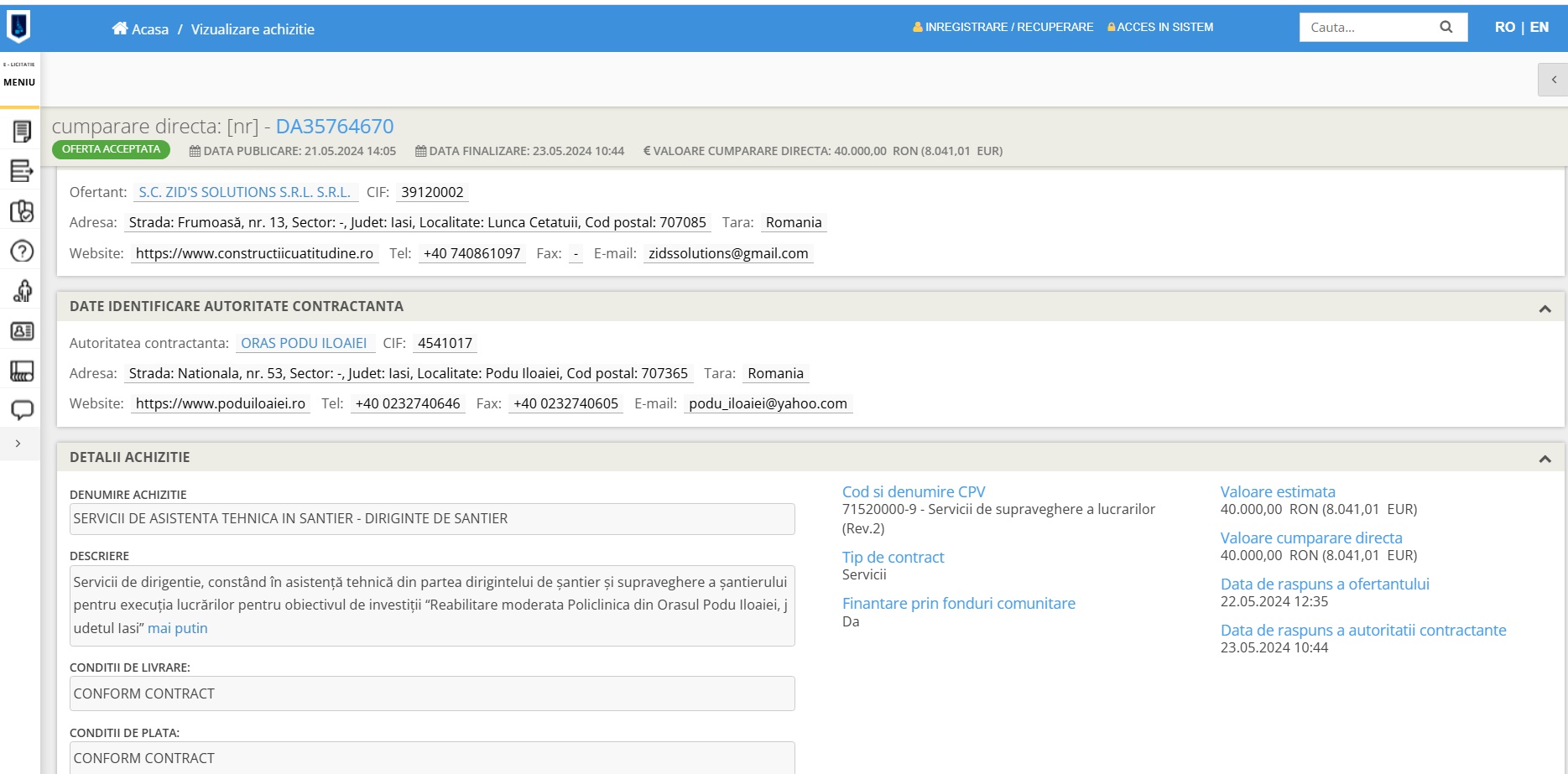The width and height of the screenshot is (1568, 774).
Task: Collapse the Detalii Achizitie section
Action: [x=1545, y=459]
